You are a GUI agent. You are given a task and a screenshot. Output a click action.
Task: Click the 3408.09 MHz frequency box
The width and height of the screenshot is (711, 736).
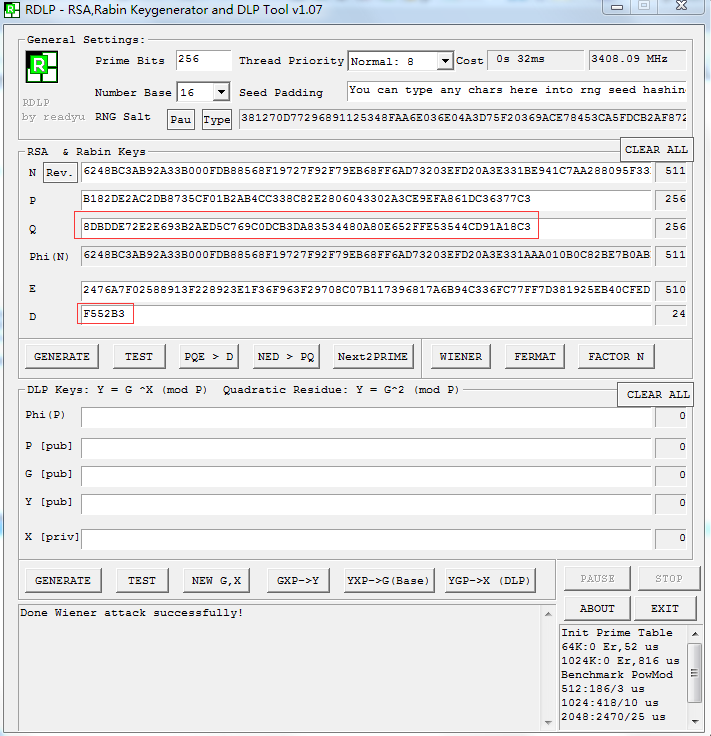pyautogui.click(x=637, y=60)
